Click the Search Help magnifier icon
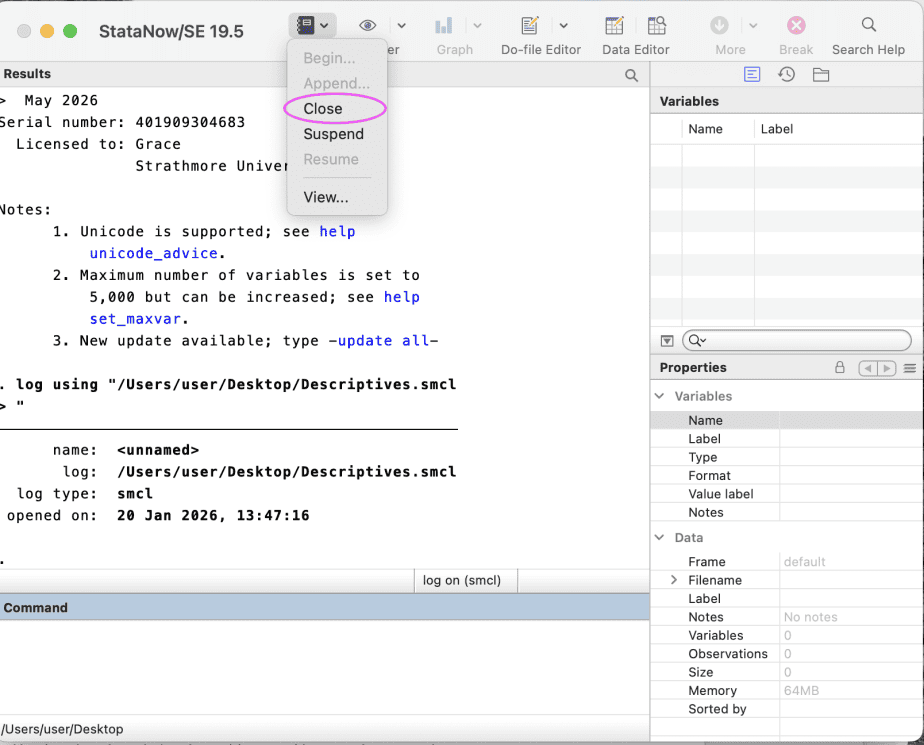This screenshot has width=924, height=745. pos(868,26)
